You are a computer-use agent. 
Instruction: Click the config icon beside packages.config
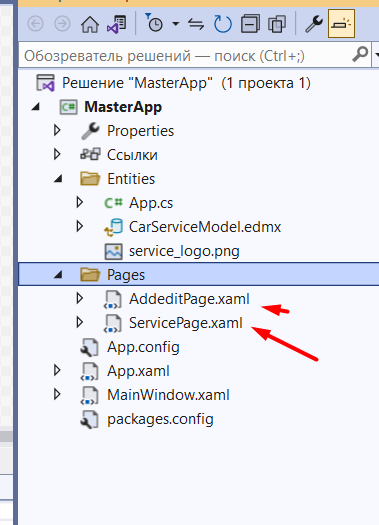coord(90,420)
